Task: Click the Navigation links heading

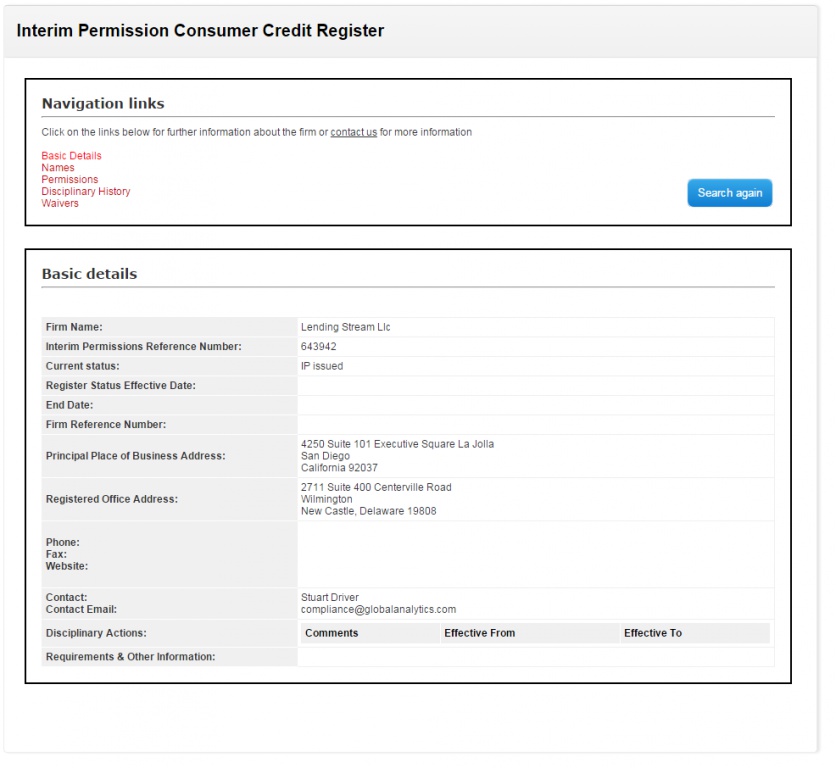Action: point(103,104)
